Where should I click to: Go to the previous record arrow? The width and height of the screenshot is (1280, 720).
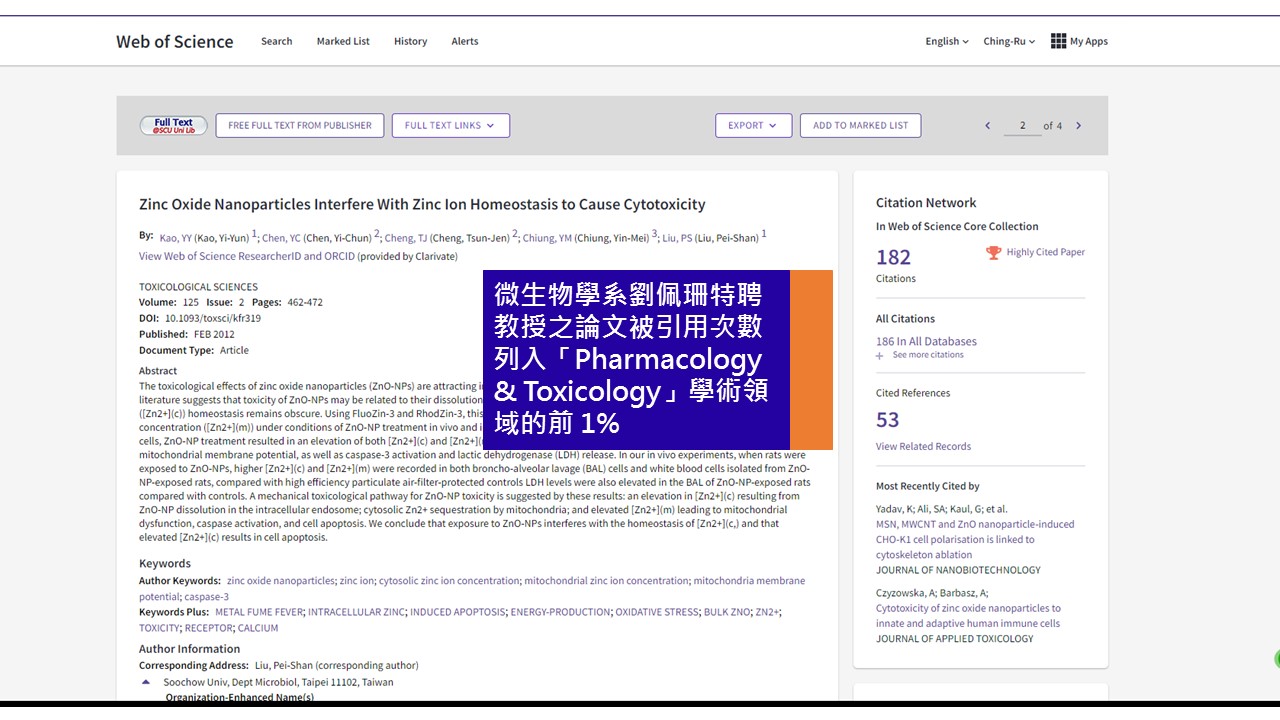[x=988, y=126]
